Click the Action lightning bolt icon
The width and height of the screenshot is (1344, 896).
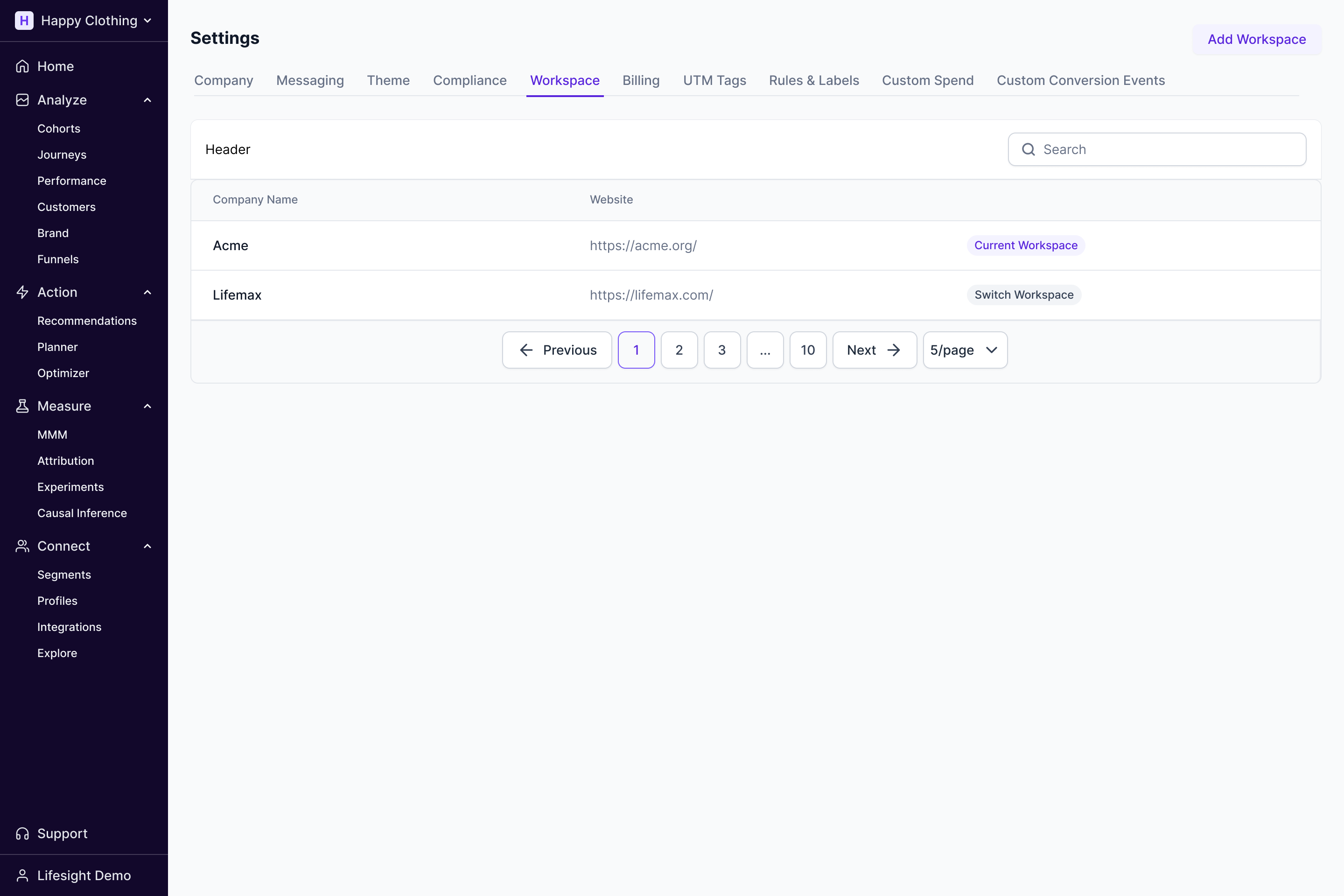tap(22, 292)
